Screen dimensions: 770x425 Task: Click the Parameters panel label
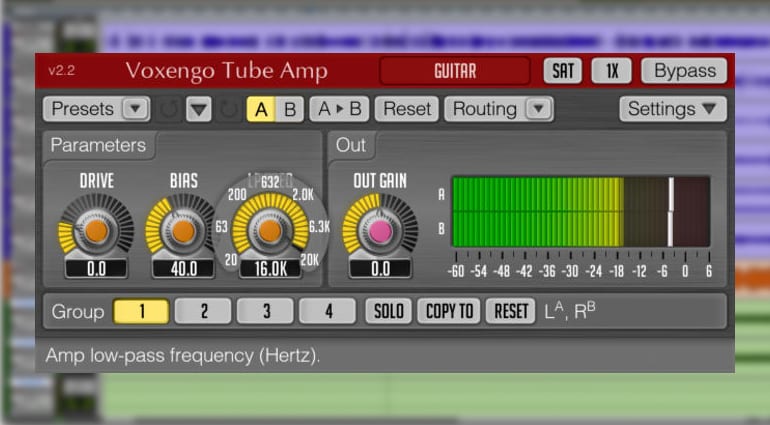[98, 145]
